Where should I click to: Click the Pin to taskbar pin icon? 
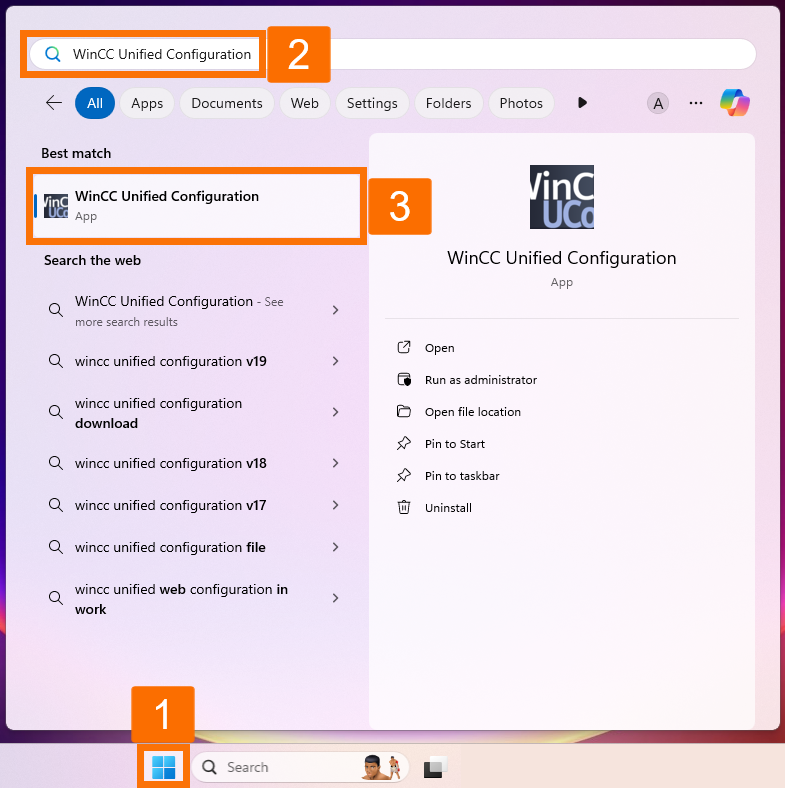404,475
